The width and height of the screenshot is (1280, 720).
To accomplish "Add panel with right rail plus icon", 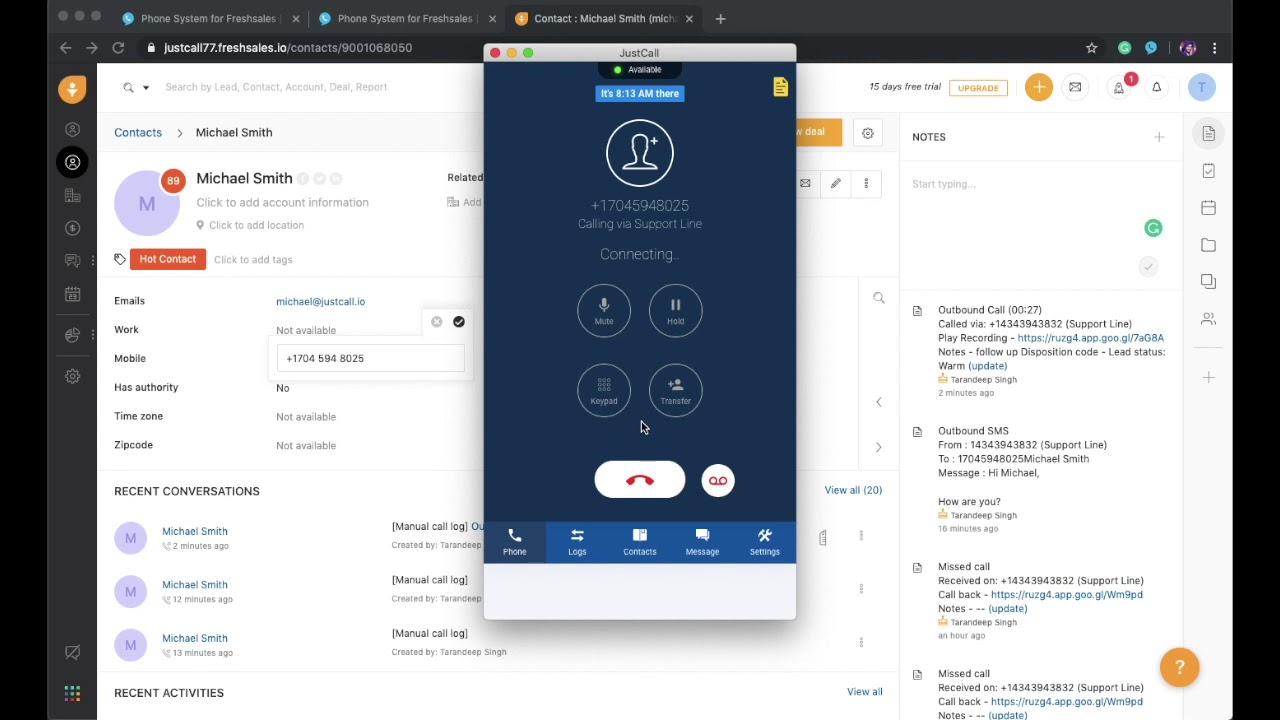I will coord(1209,378).
